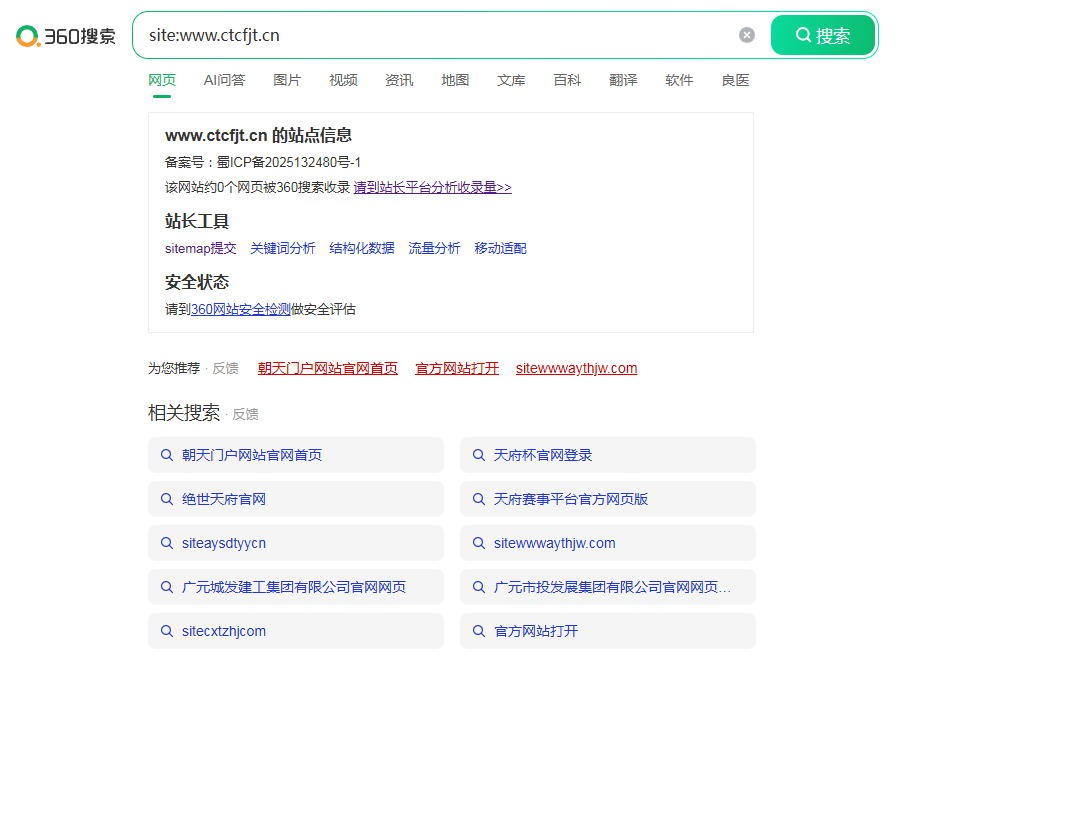This screenshot has height=826, width=1078.
Task: Click the green 搜索 button
Action: tap(823, 35)
